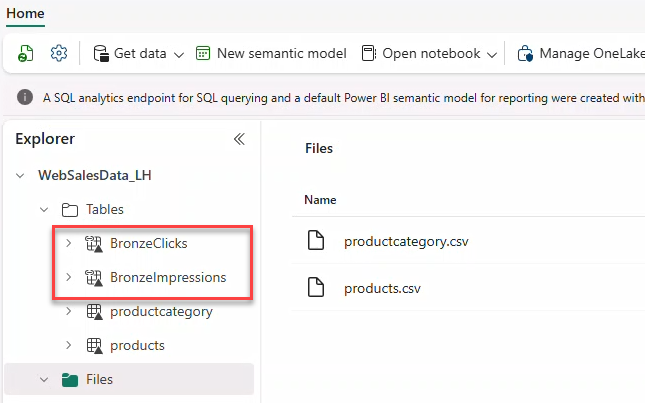This screenshot has height=403, width=645.
Task: Expand the BronzeImpressions table node
Action: point(67,277)
